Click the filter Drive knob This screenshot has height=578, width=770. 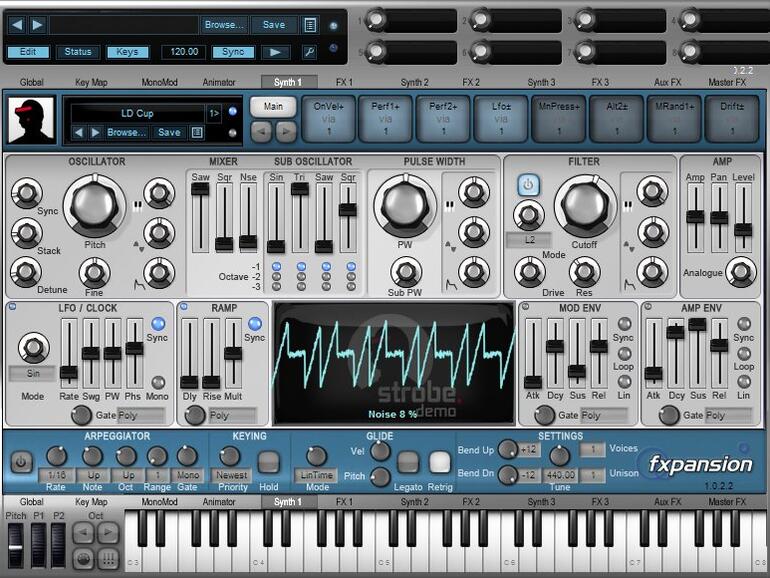529,272
